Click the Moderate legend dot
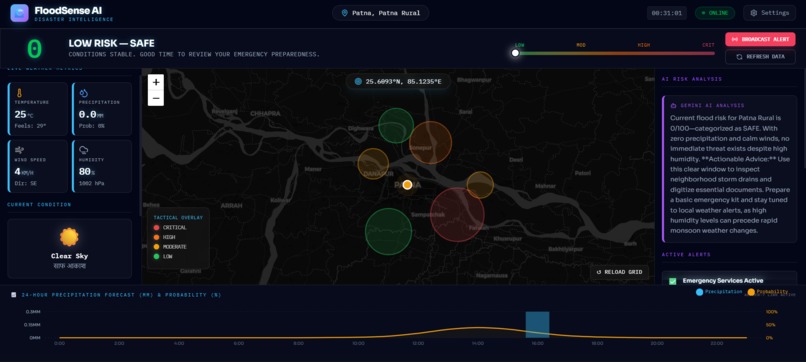The width and height of the screenshot is (806, 362). point(156,247)
